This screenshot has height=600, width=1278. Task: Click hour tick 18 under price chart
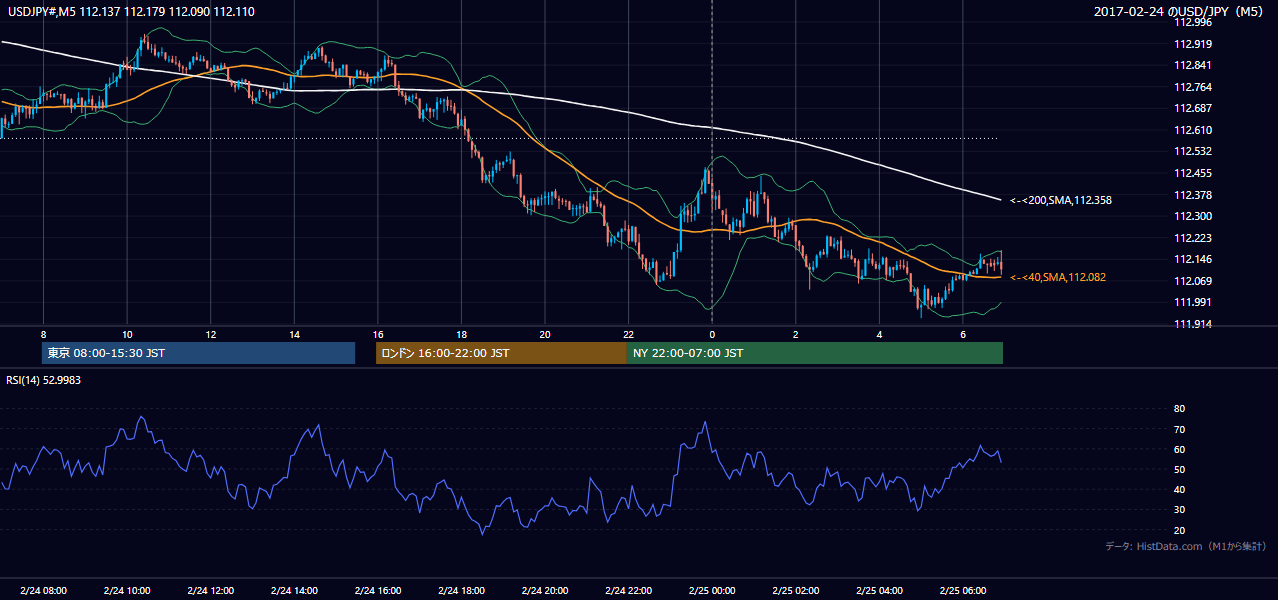coord(461,334)
